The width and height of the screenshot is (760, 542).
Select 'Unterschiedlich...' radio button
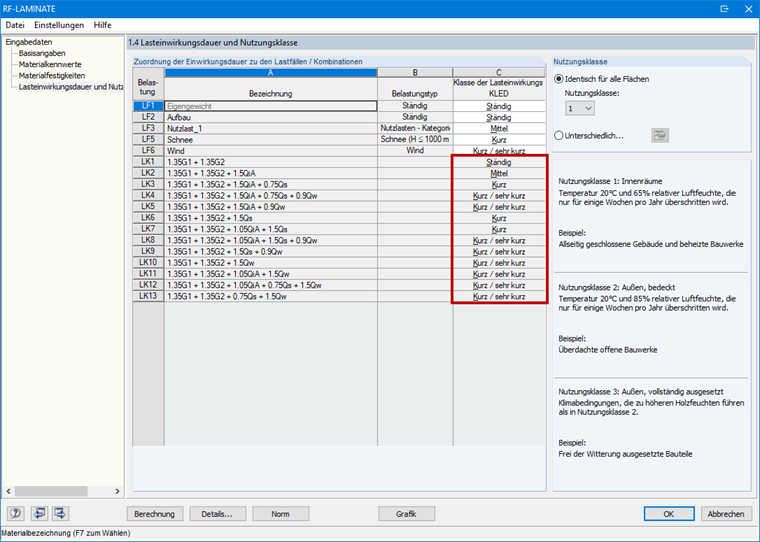pos(559,136)
